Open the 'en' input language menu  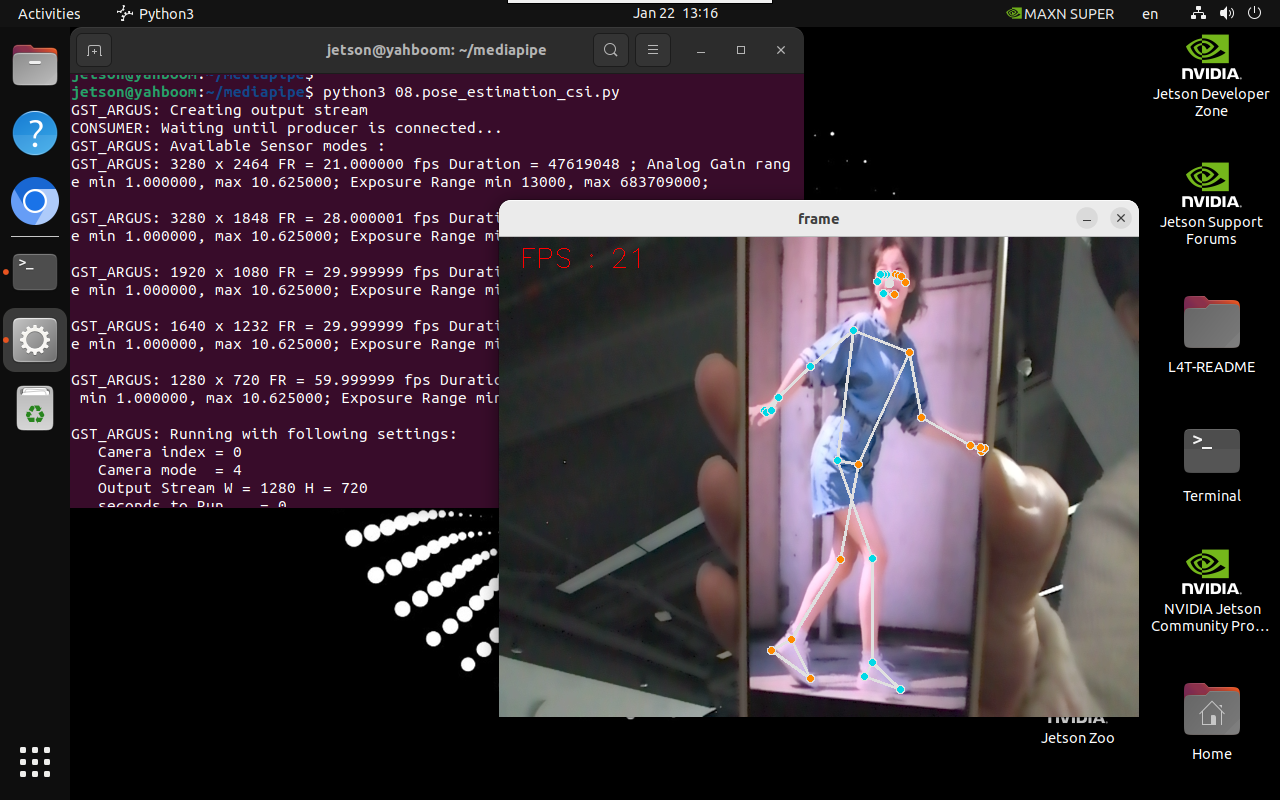[x=1150, y=13]
